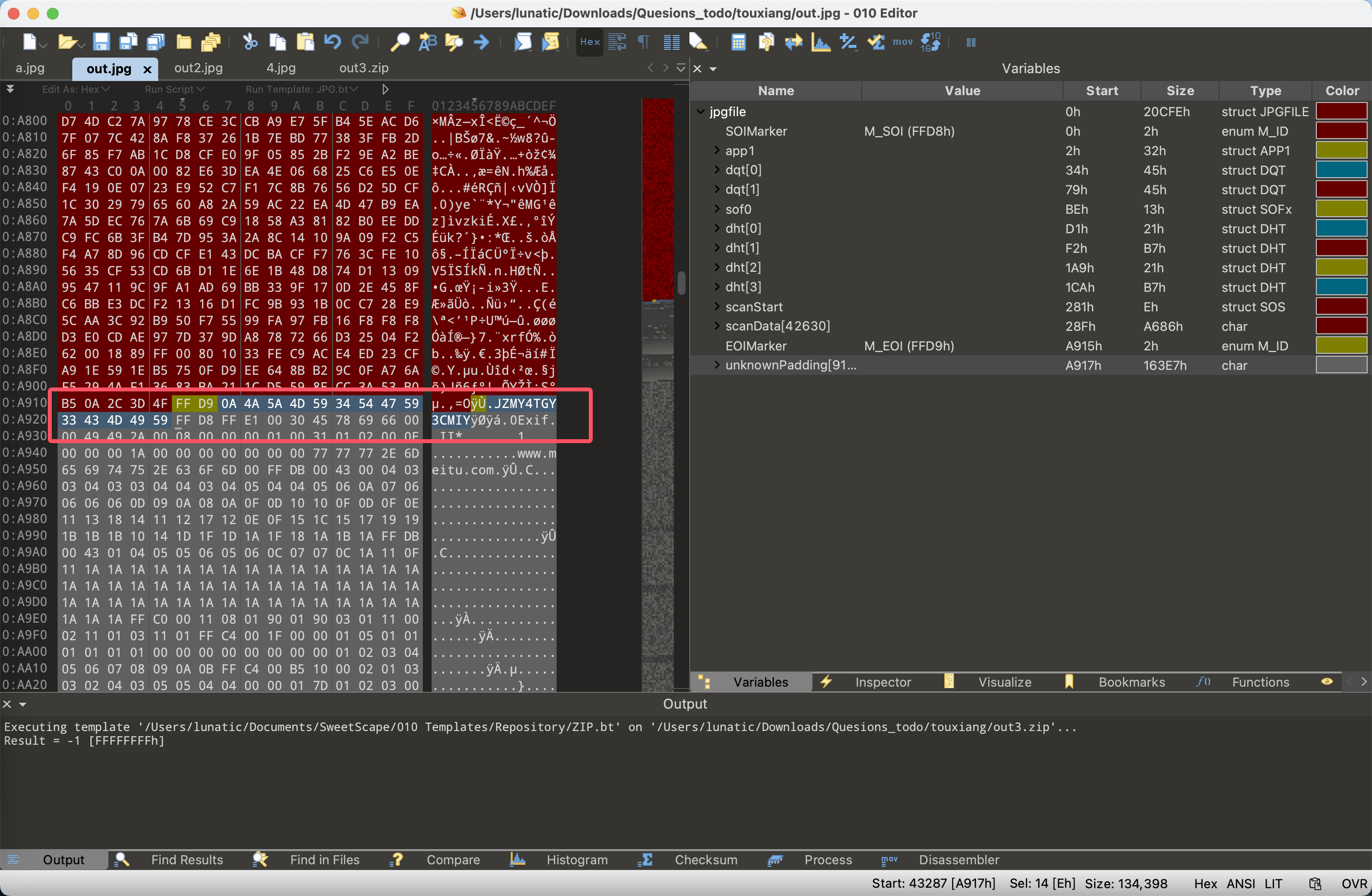Viewport: 1372px width, 896px height.
Task: Click the pause icon in the toolbar
Action: pyautogui.click(x=971, y=42)
